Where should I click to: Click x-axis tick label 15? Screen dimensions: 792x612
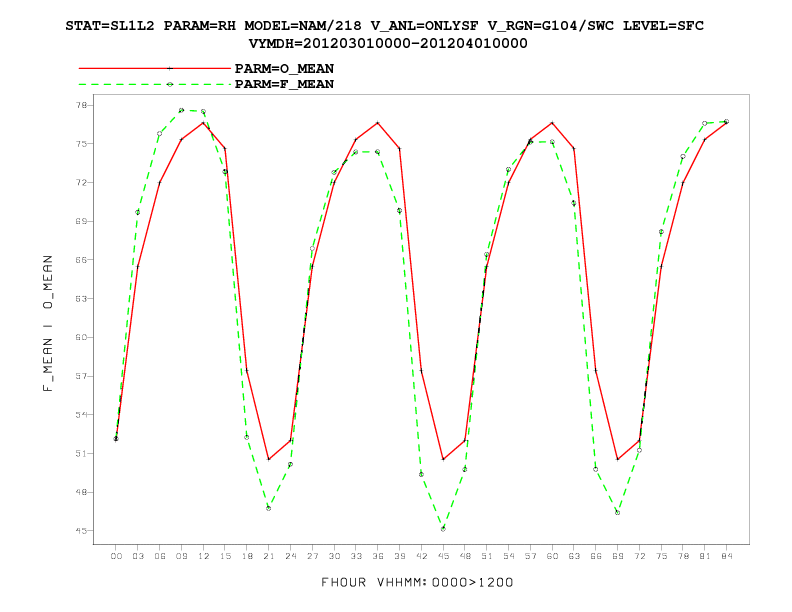point(225,556)
